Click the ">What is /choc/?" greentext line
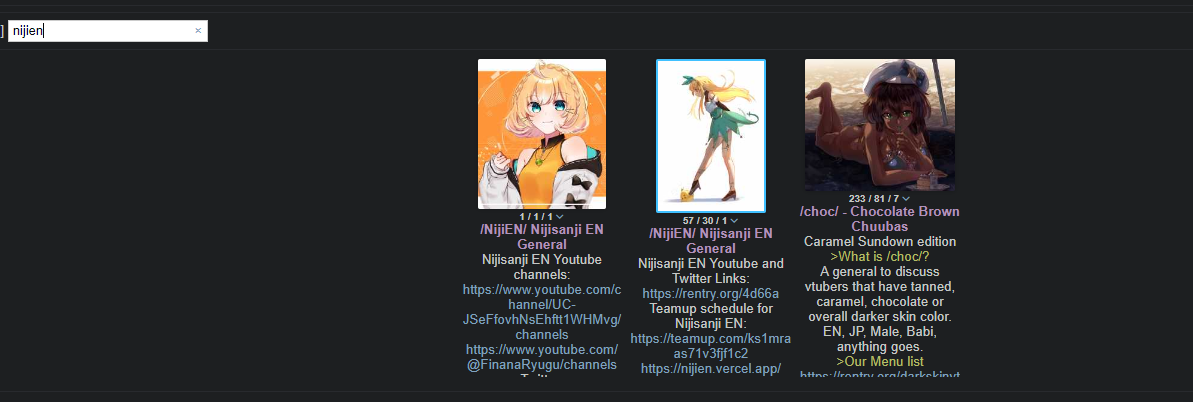 point(880,257)
